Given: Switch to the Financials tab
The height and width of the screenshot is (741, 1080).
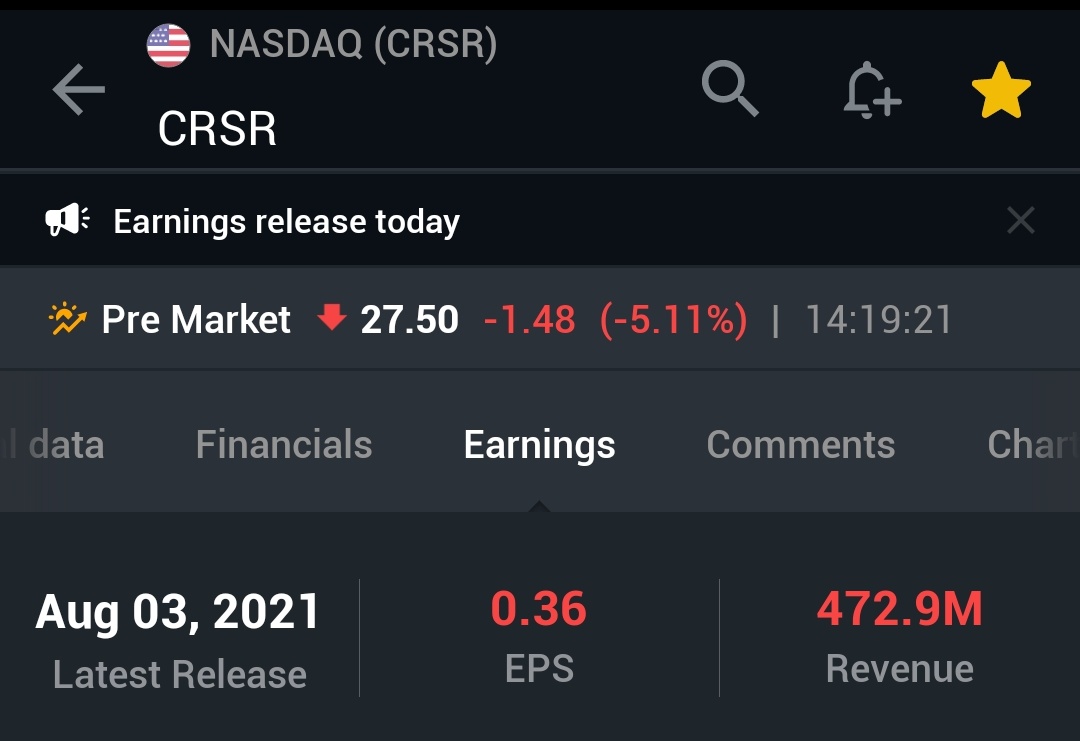Looking at the screenshot, I should tap(284, 445).
